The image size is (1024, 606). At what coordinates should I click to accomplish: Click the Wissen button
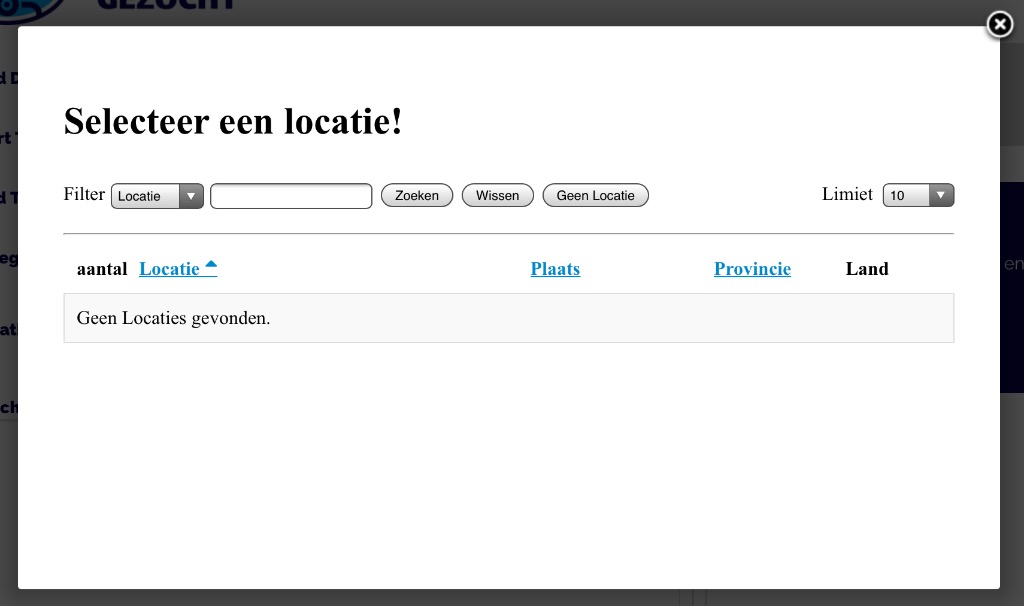498,195
